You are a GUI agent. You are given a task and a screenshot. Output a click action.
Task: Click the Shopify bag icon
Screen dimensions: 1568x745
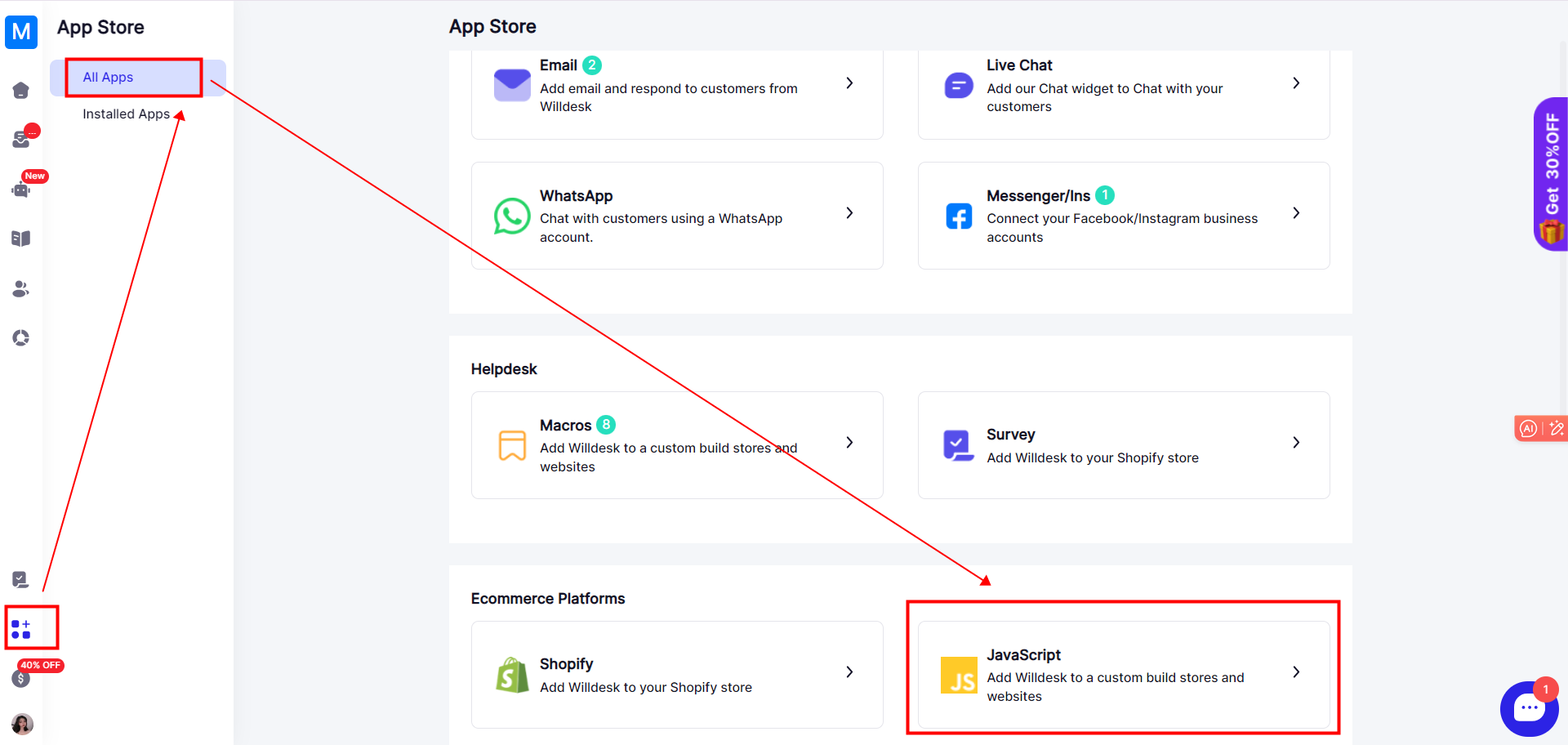pos(512,675)
